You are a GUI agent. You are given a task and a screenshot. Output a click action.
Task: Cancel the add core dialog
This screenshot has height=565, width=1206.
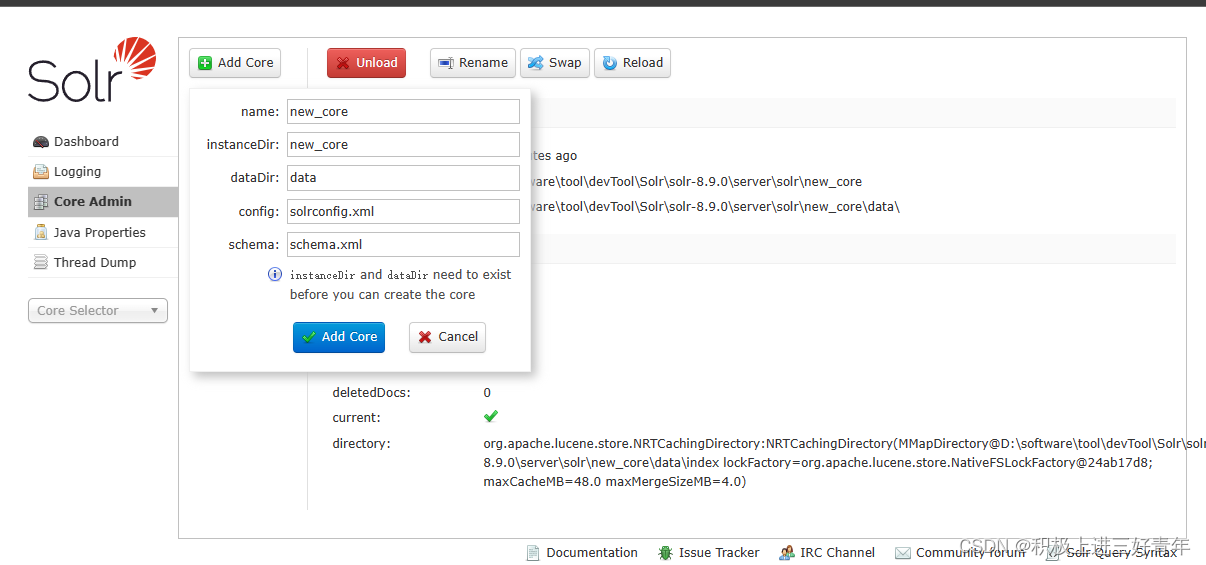tap(447, 337)
